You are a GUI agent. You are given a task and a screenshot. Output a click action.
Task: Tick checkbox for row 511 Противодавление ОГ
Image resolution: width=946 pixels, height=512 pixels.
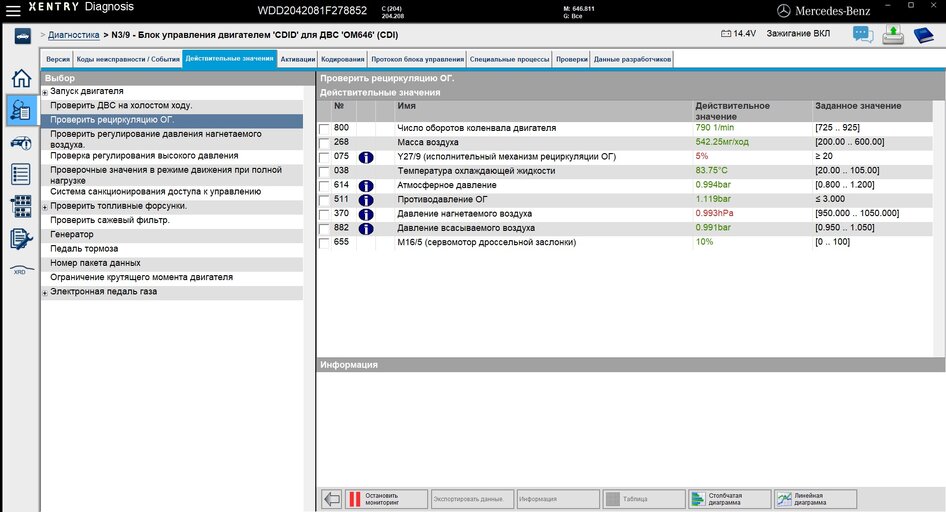[325, 200]
